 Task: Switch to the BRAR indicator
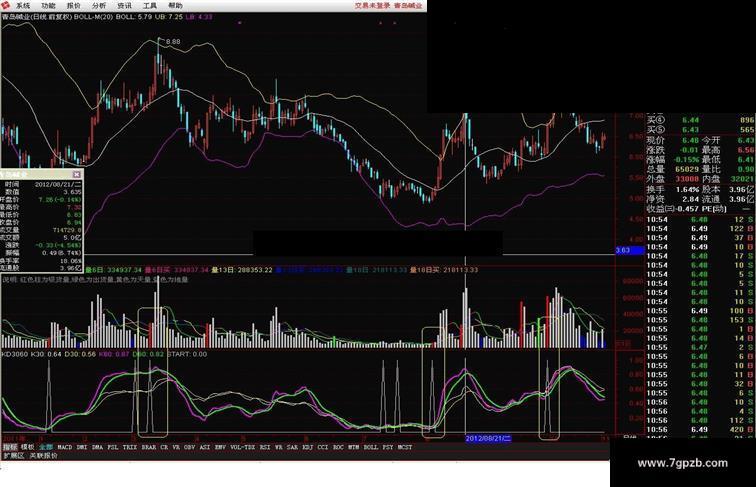tap(149, 447)
